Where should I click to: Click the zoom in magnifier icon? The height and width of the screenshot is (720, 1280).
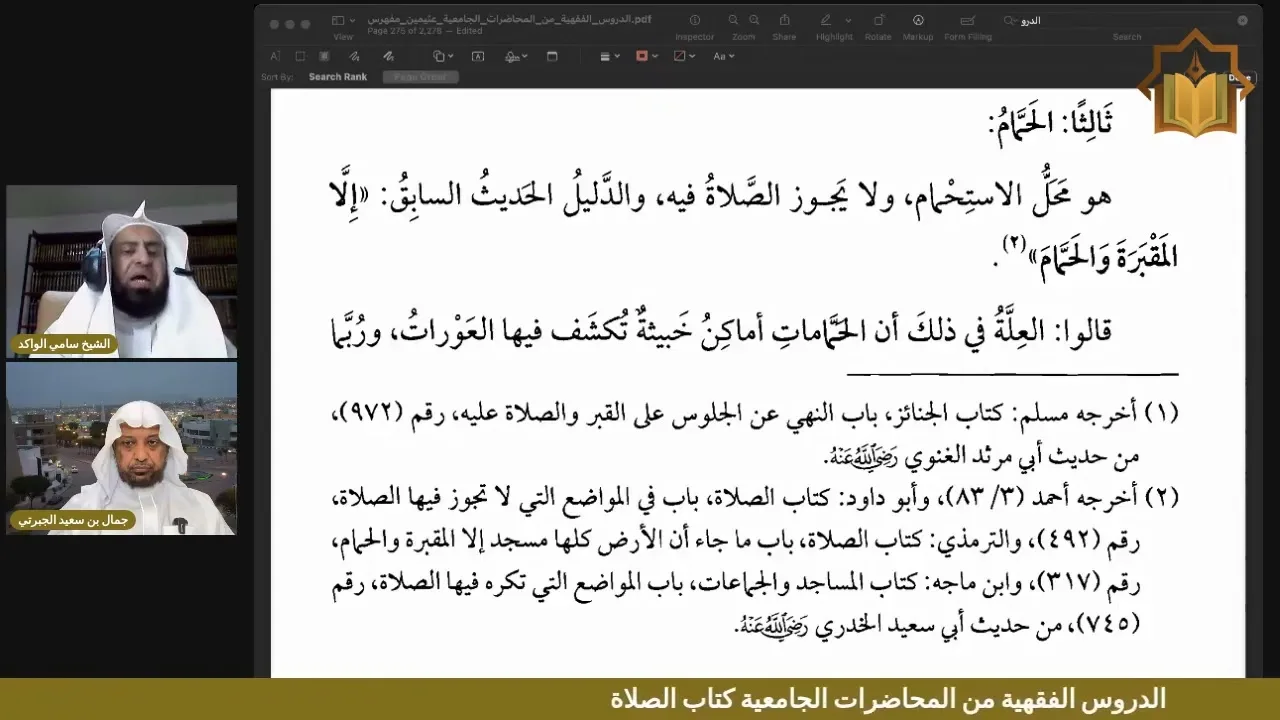(x=755, y=20)
